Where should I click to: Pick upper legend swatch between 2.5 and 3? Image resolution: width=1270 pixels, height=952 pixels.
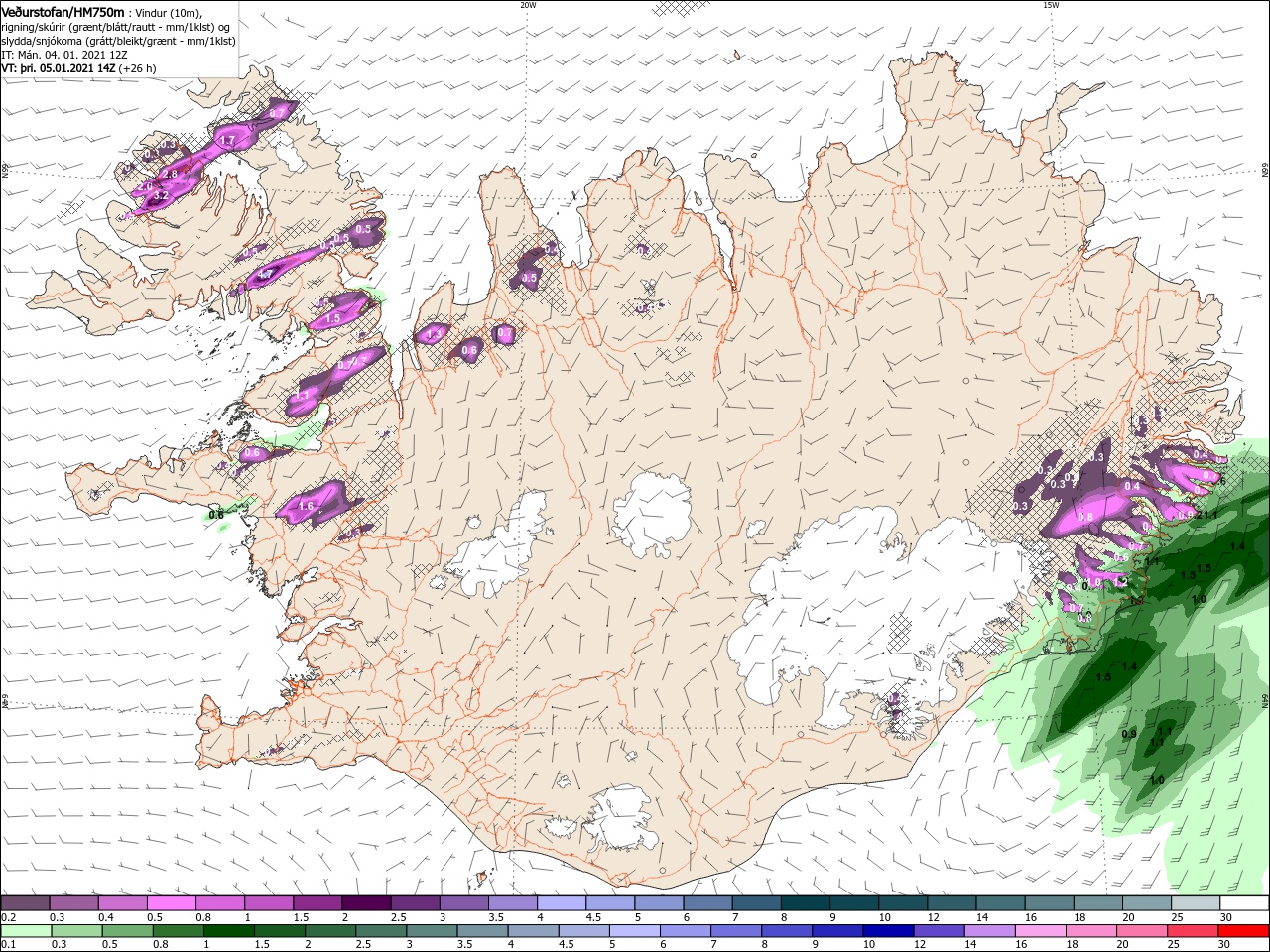(415, 902)
